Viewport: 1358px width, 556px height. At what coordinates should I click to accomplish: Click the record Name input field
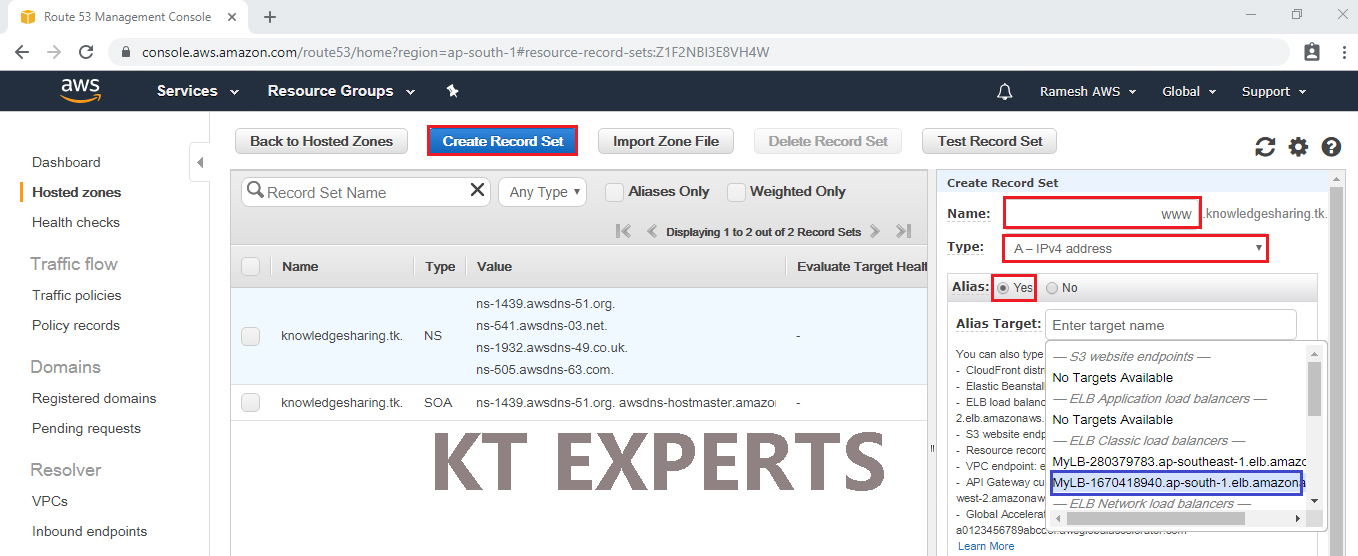pos(1102,214)
